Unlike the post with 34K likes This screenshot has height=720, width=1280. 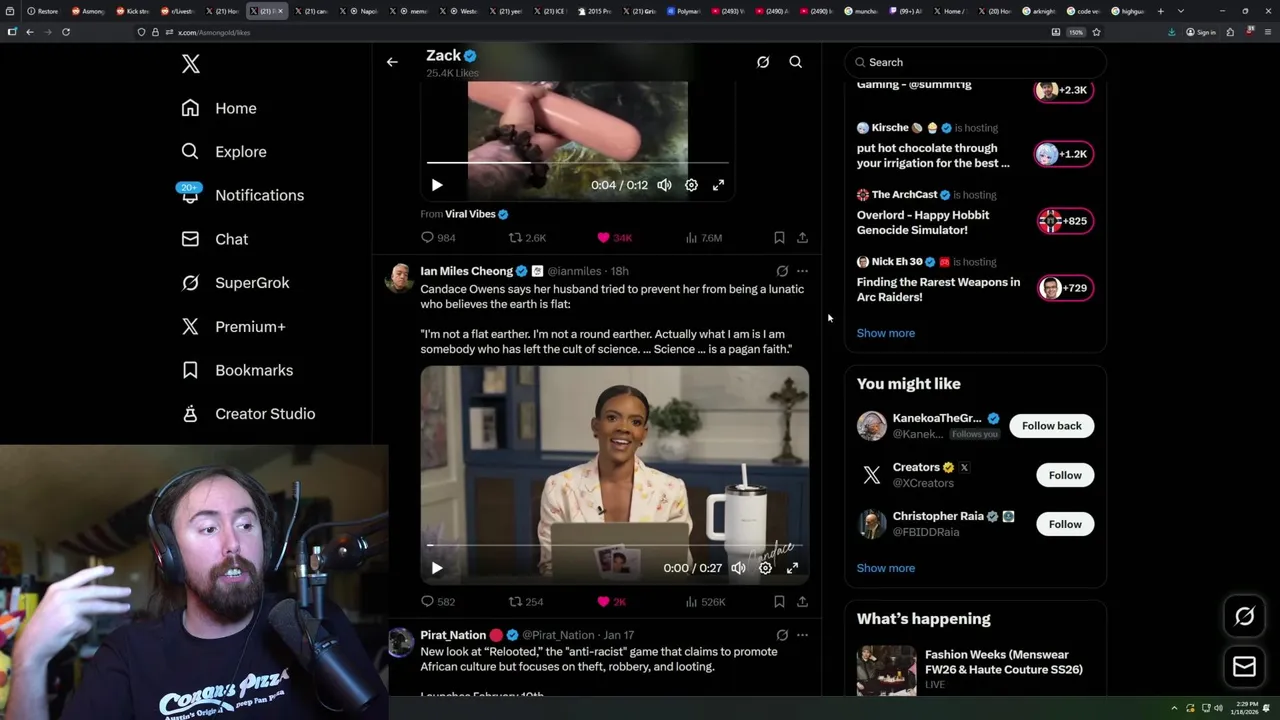click(614, 238)
